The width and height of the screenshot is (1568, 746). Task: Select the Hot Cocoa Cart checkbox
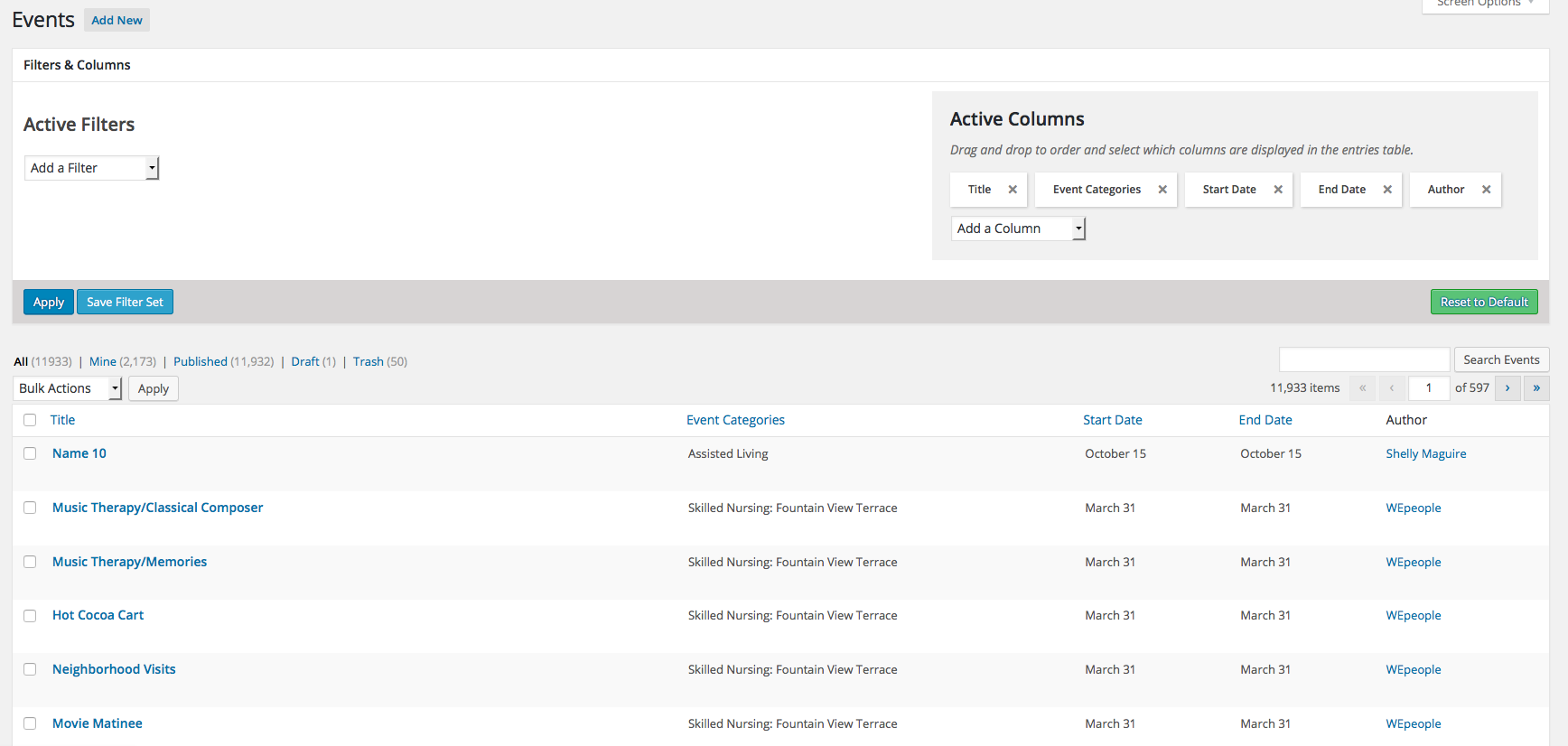tap(30, 616)
